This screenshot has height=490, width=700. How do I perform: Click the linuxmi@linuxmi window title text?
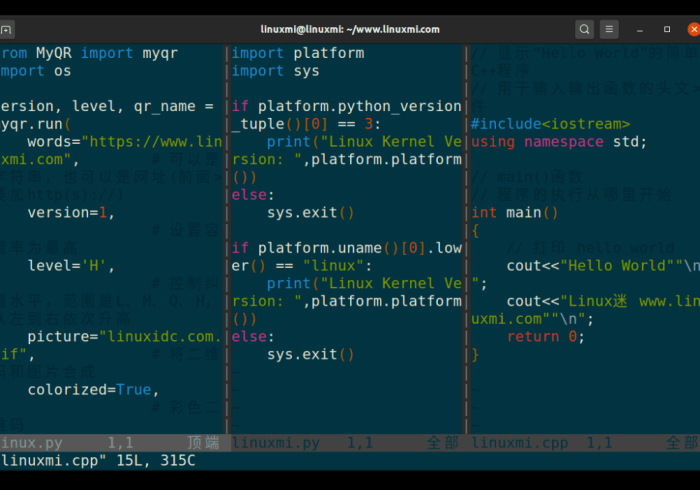pos(350,29)
